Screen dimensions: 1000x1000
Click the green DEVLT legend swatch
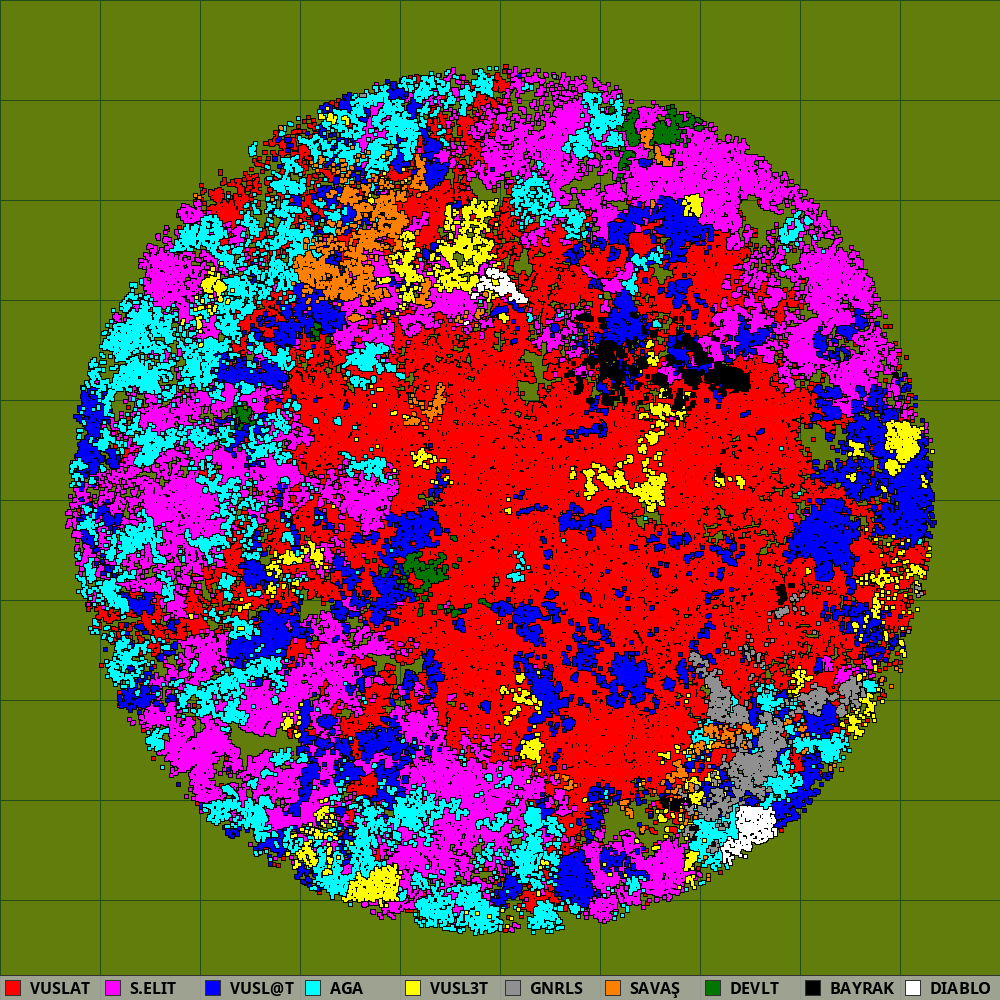[713, 988]
